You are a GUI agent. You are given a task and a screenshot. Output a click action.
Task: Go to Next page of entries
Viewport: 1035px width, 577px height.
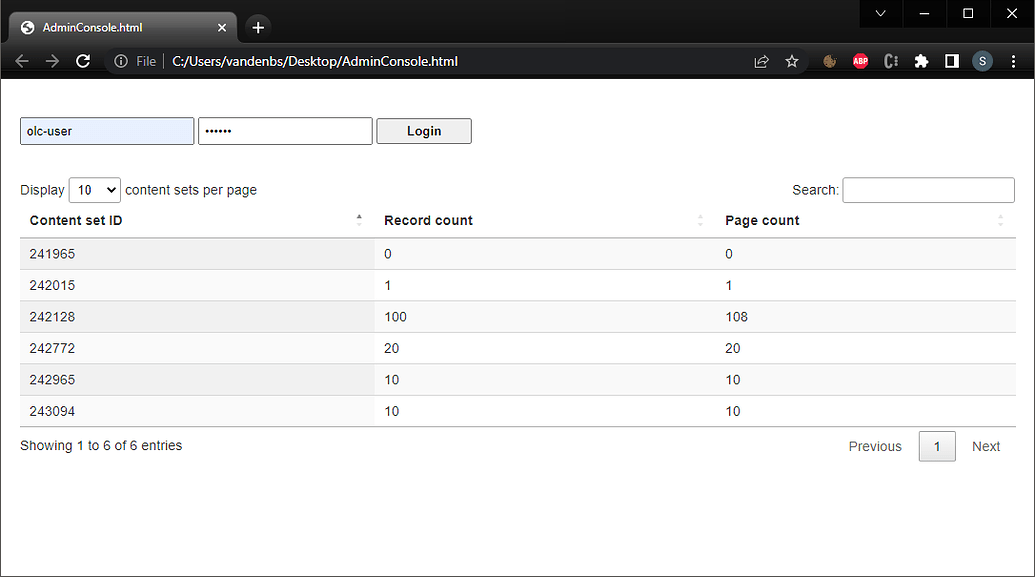(x=986, y=446)
